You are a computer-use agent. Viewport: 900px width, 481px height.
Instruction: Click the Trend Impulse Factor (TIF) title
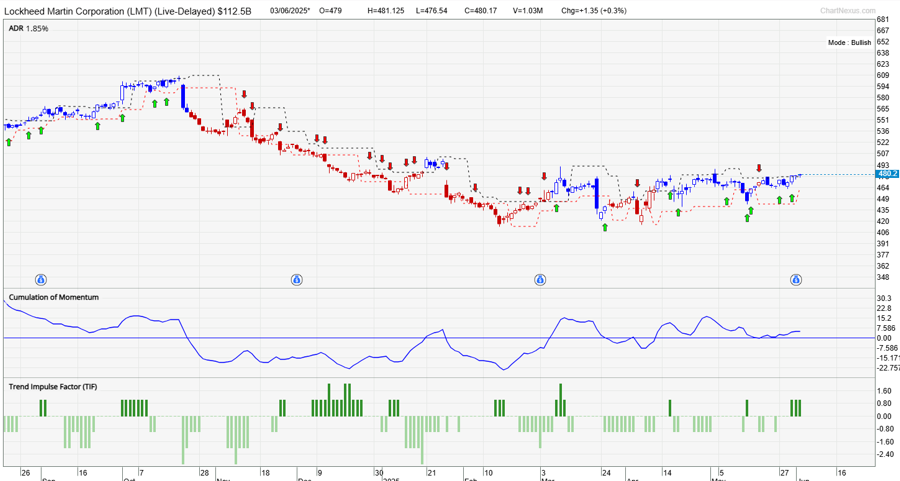point(53,387)
